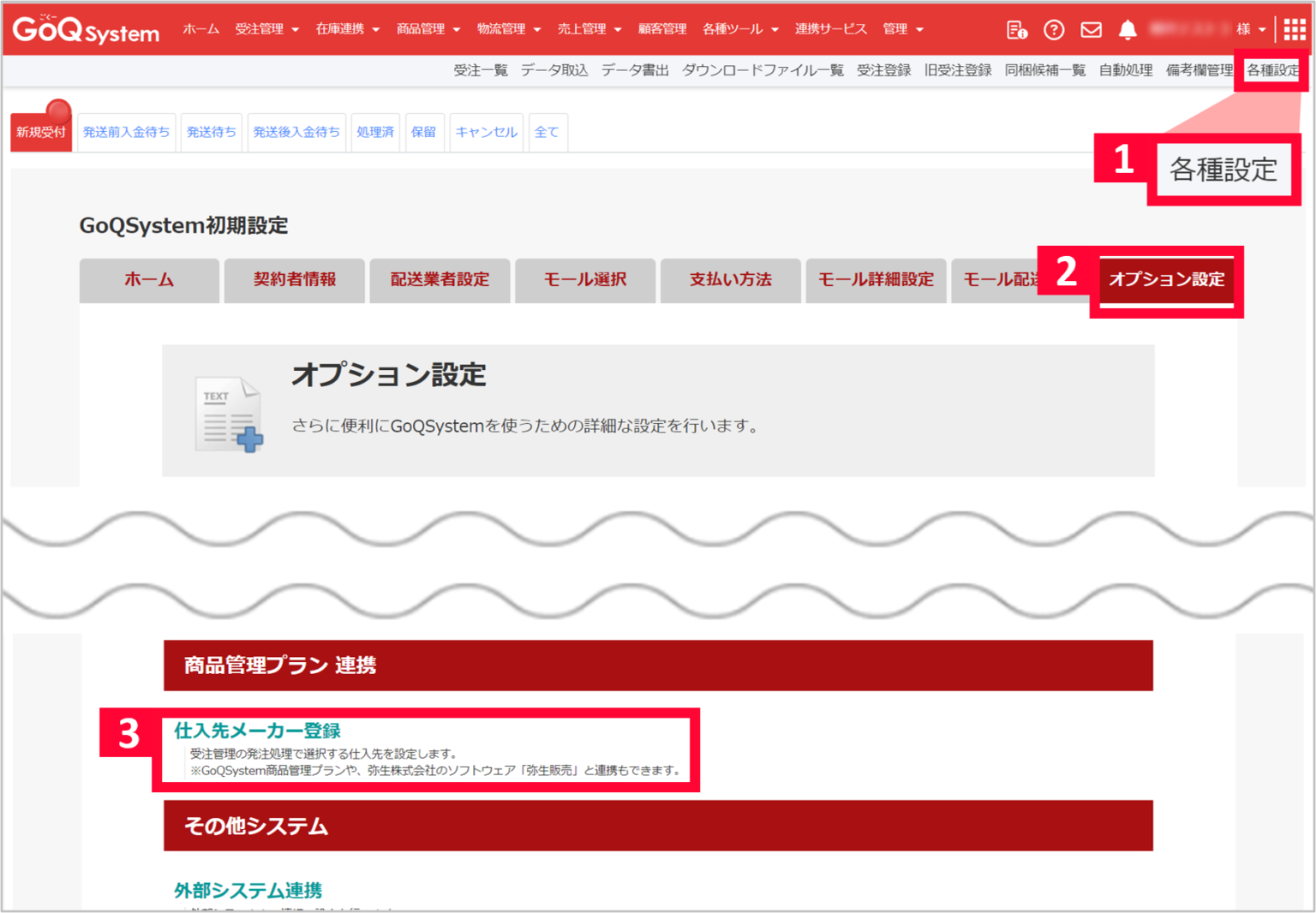Open the notification bell

click(x=1128, y=29)
